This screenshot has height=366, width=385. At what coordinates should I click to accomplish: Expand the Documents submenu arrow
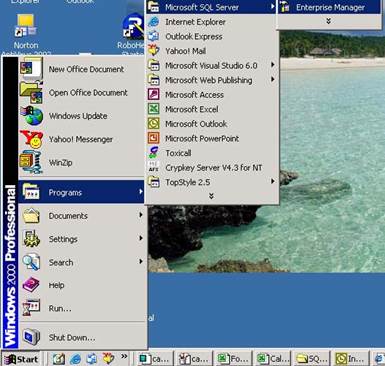[141, 215]
